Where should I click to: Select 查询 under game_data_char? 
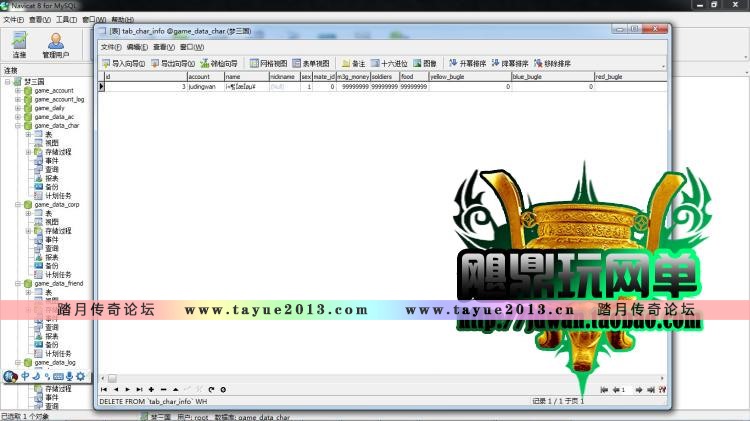pyautogui.click(x=52, y=169)
